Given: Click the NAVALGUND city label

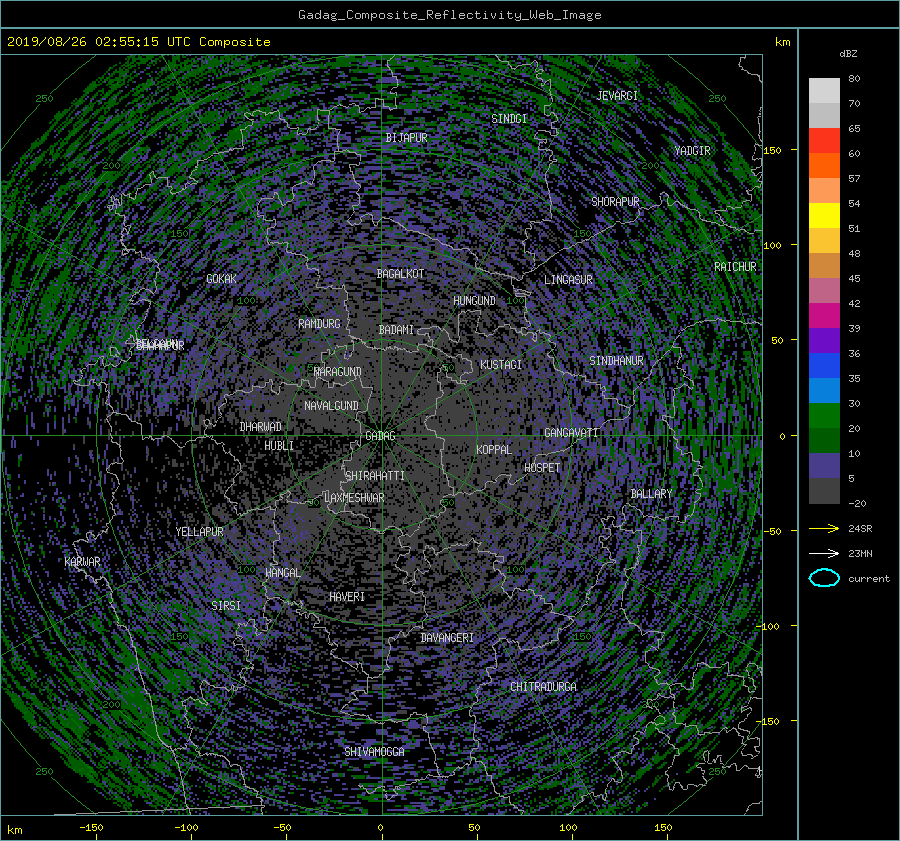Looking at the screenshot, I should 331,406.
